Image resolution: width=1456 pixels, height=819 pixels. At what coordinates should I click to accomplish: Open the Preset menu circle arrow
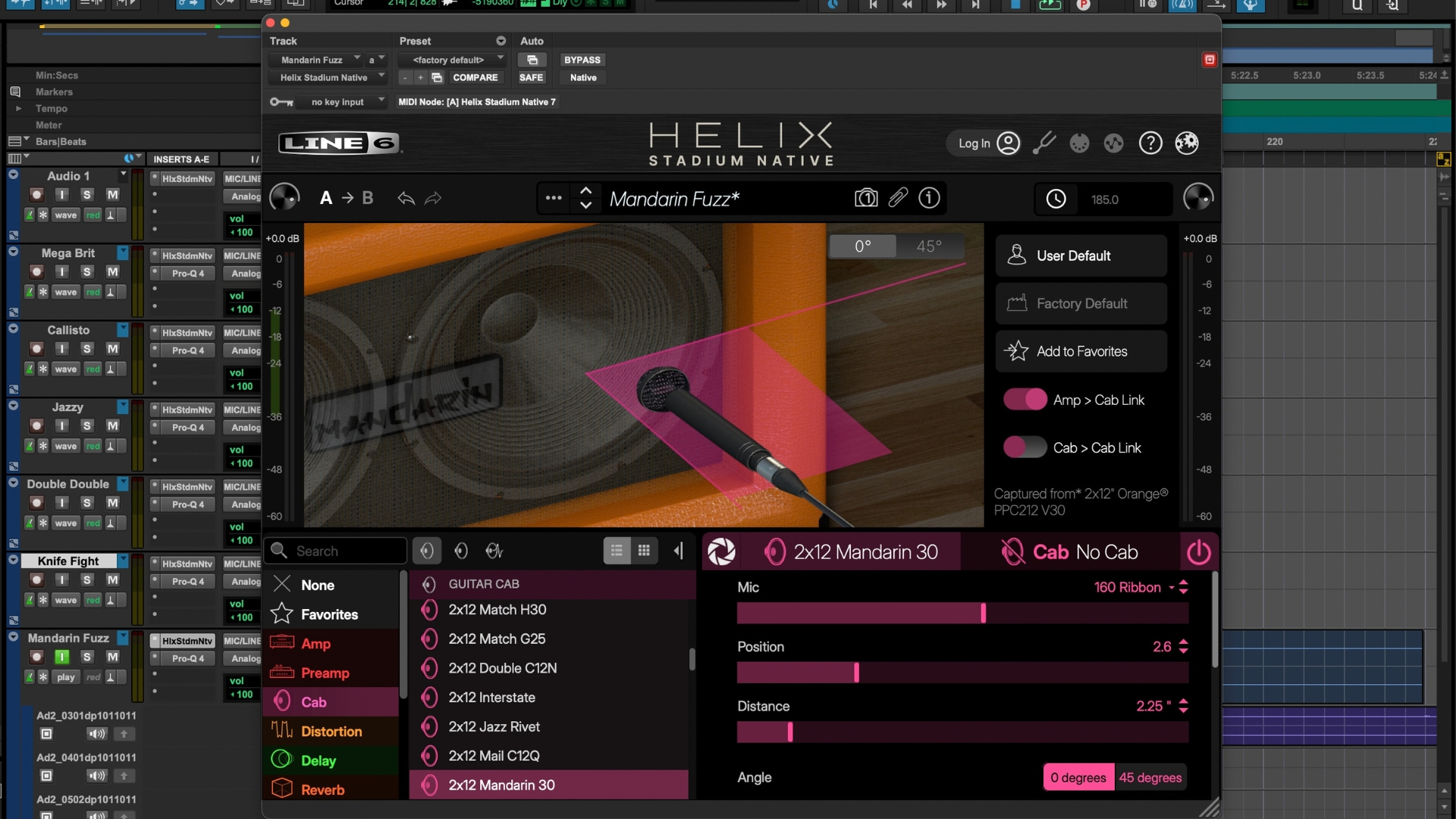500,41
